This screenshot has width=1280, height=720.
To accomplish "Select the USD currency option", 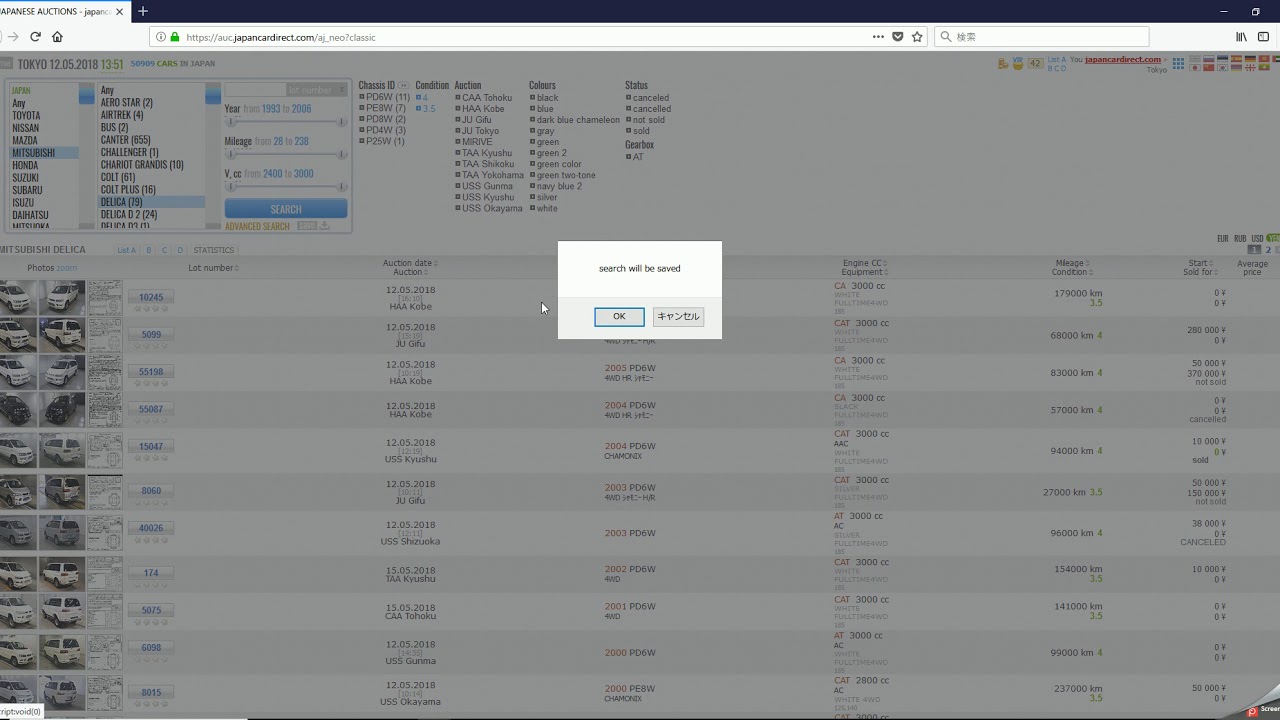I will [1257, 239].
